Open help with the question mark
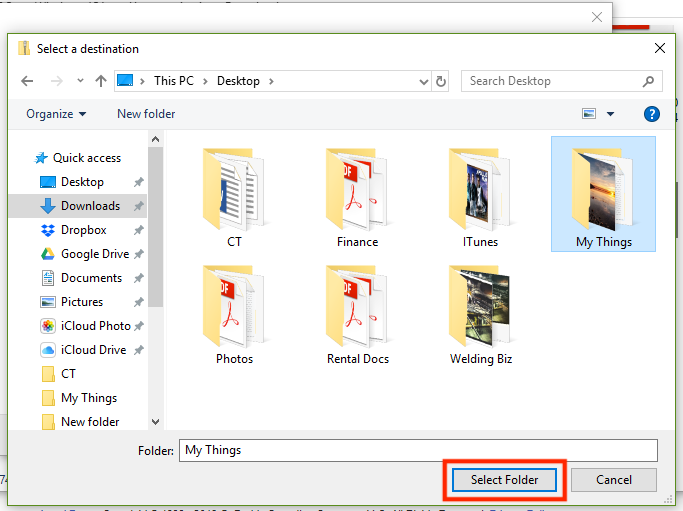 652,114
